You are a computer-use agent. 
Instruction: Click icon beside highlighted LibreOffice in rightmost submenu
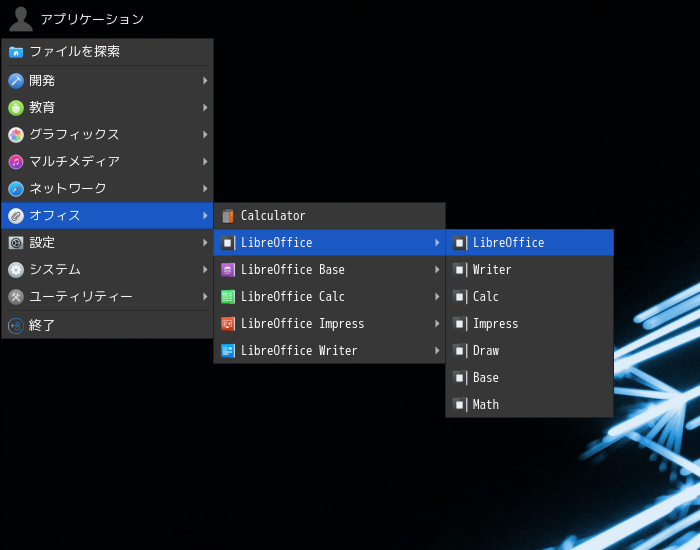(x=460, y=243)
